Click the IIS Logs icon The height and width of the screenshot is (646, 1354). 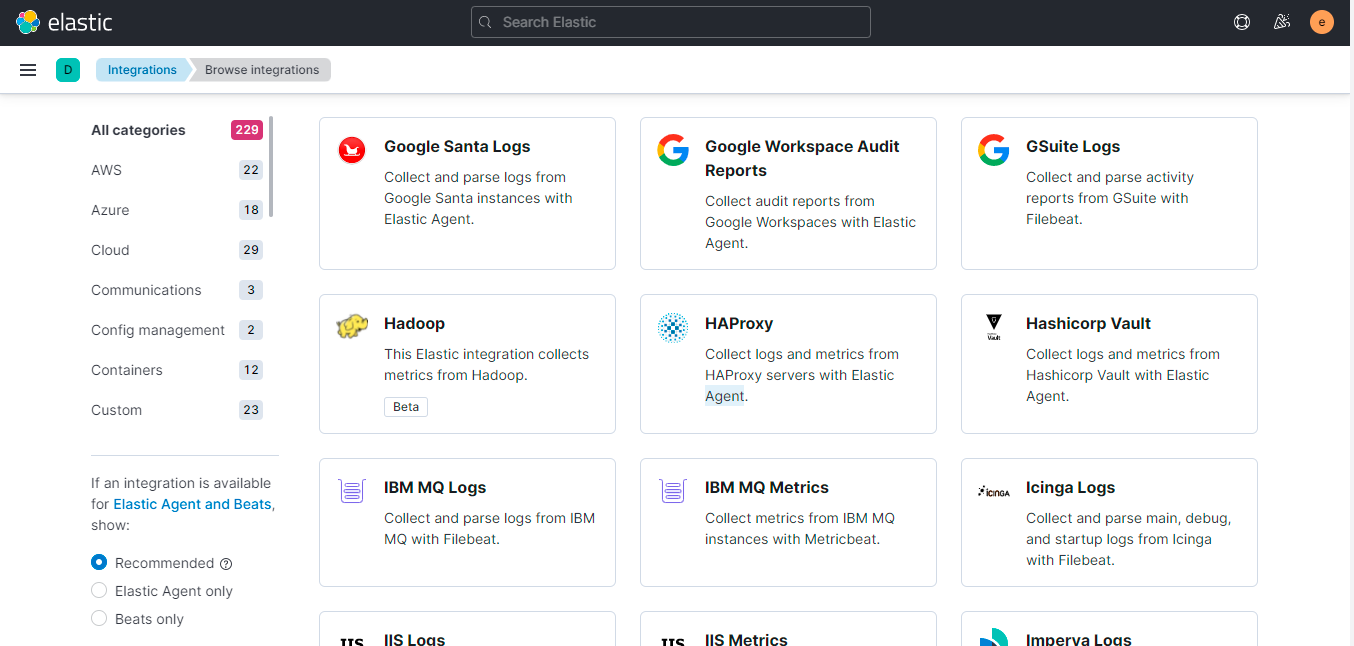point(352,640)
